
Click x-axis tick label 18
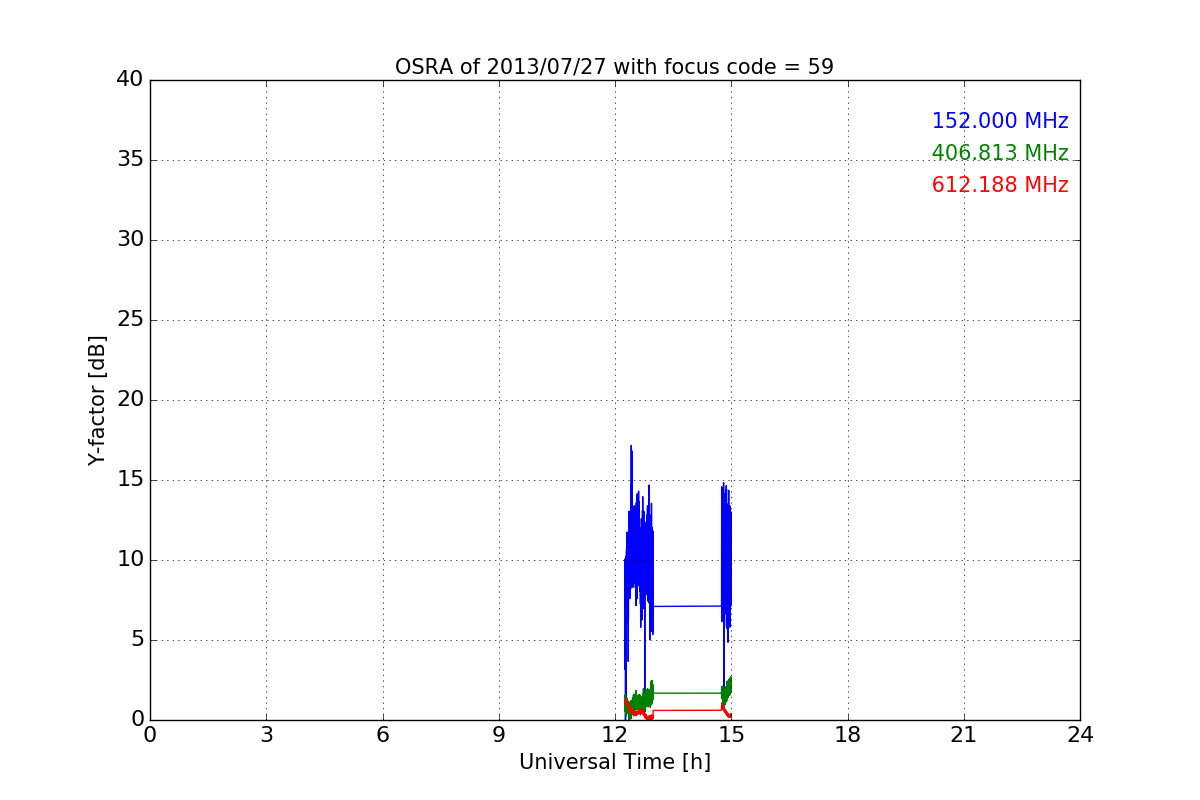848,735
